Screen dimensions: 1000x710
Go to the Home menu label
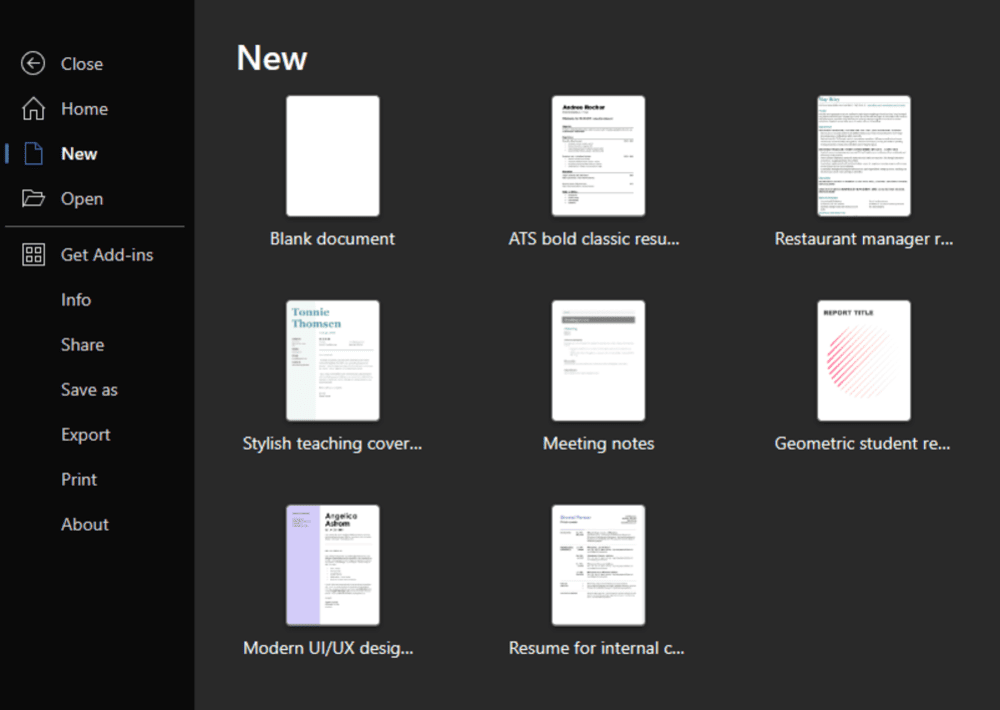(x=84, y=109)
